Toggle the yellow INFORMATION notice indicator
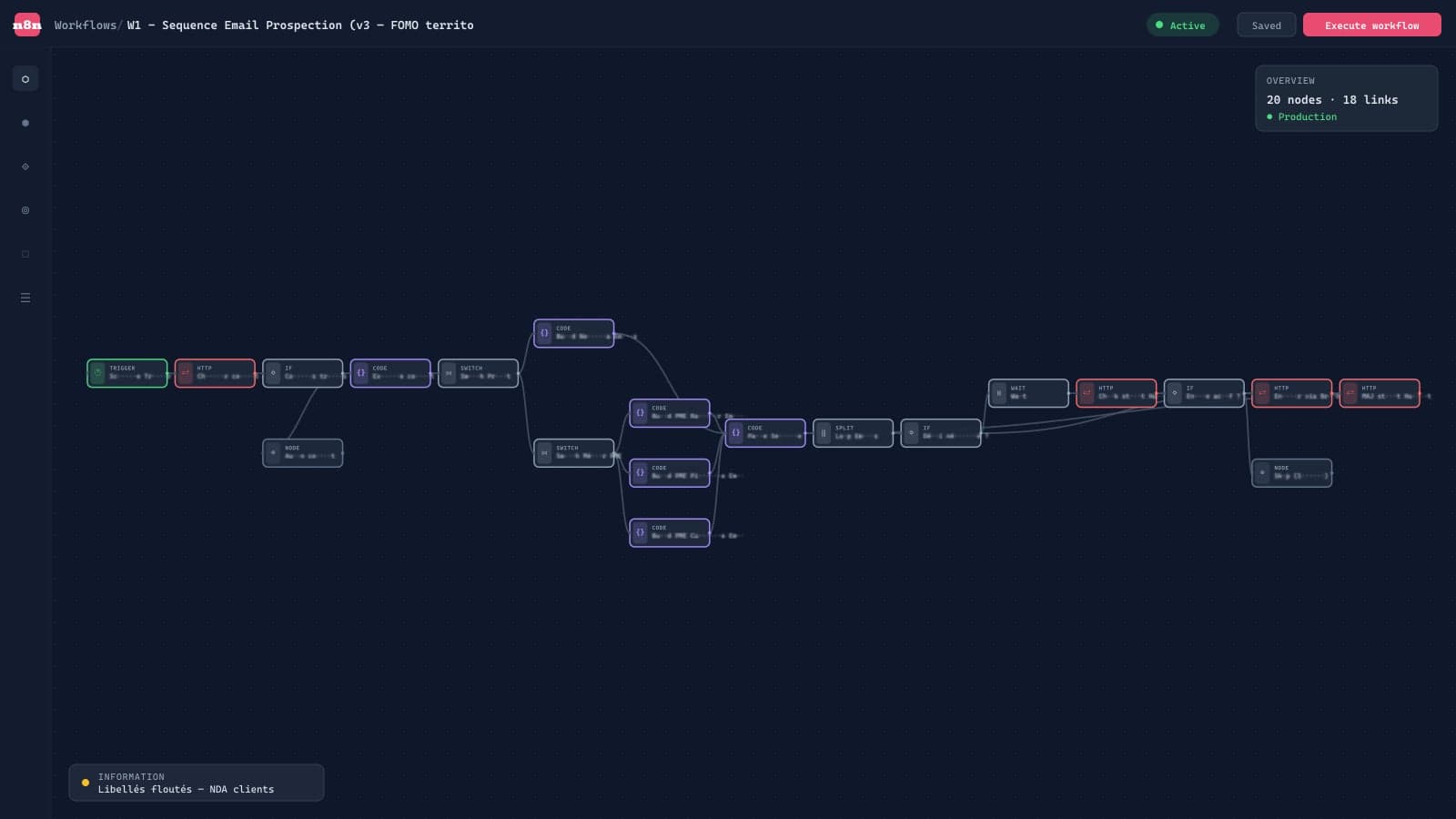1456x819 pixels. (86, 783)
